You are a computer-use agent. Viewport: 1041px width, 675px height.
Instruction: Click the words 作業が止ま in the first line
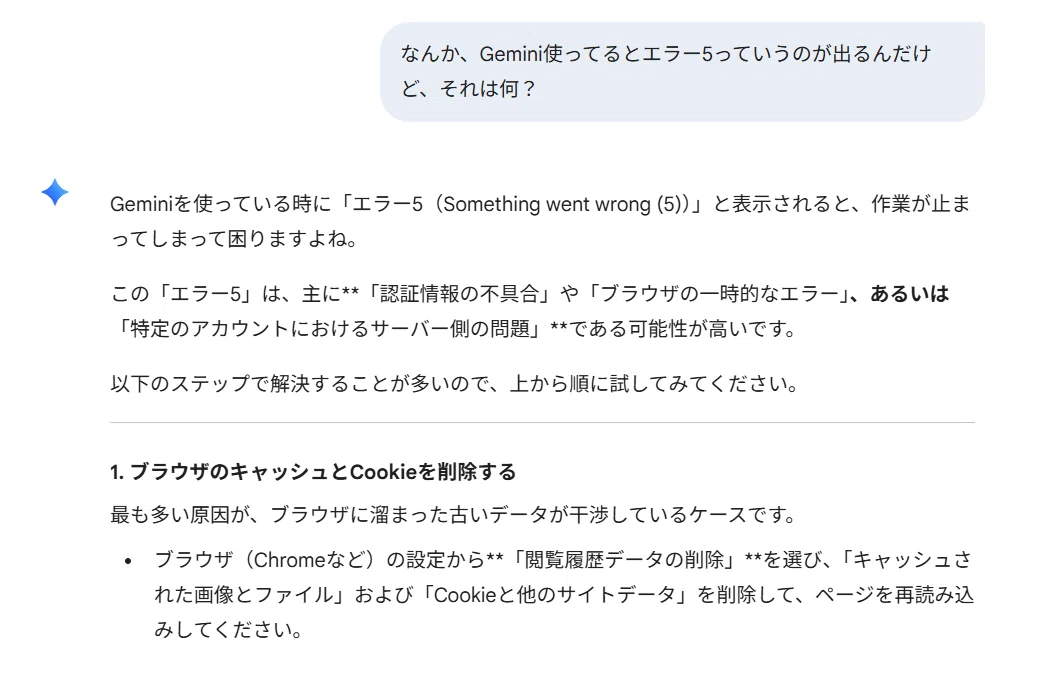pos(920,204)
